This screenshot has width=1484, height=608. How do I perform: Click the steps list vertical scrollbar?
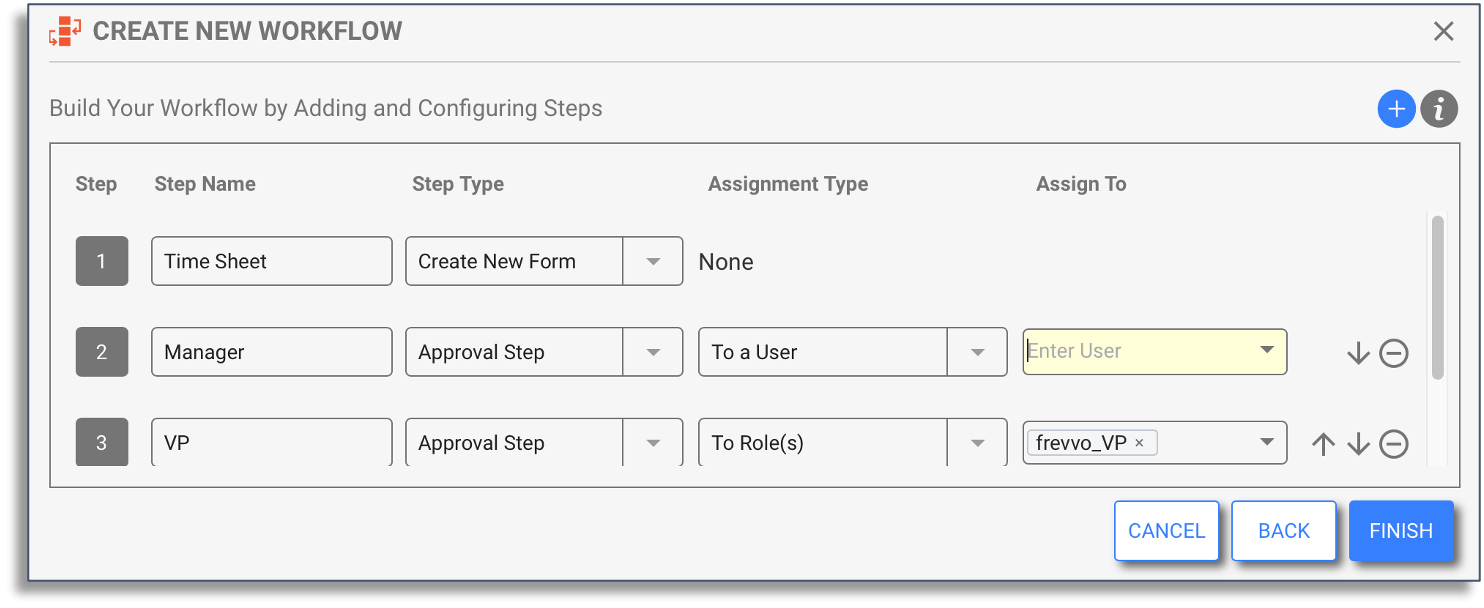[1438, 298]
